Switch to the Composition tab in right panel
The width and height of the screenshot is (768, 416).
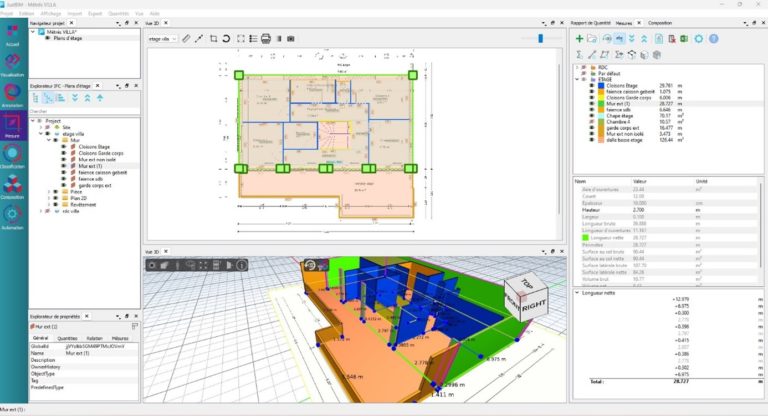click(660, 23)
